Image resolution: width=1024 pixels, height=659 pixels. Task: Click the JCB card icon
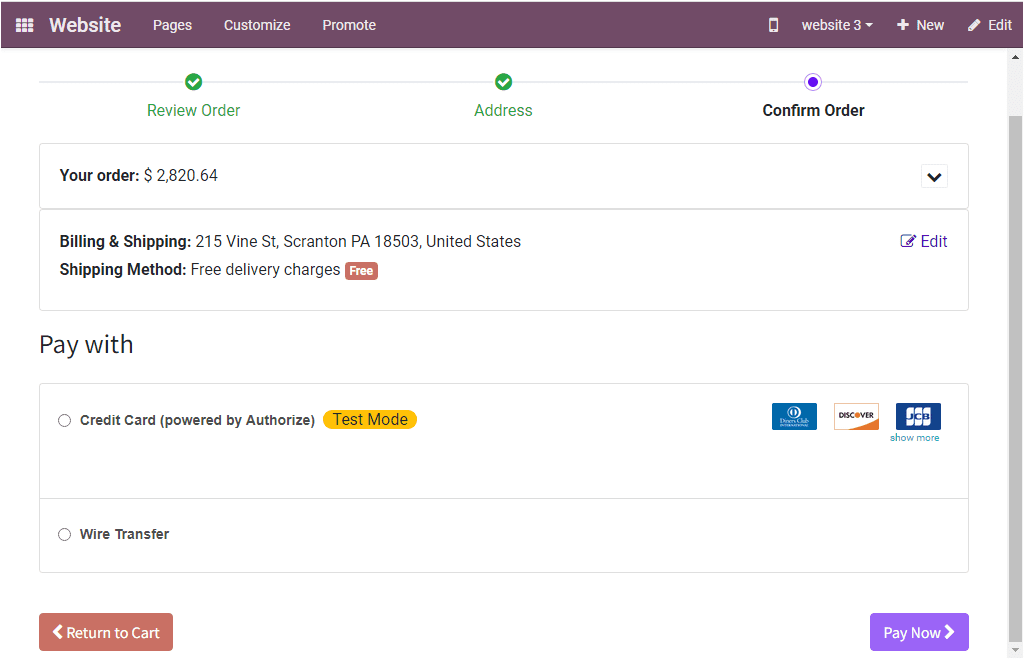coord(916,415)
